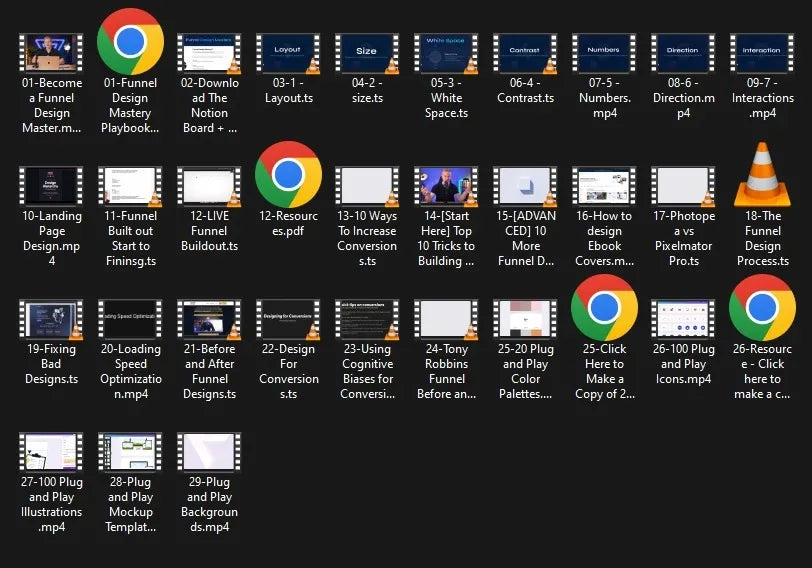
Task: Open the 03-1 - Layout.ts video file
Action: point(288,52)
